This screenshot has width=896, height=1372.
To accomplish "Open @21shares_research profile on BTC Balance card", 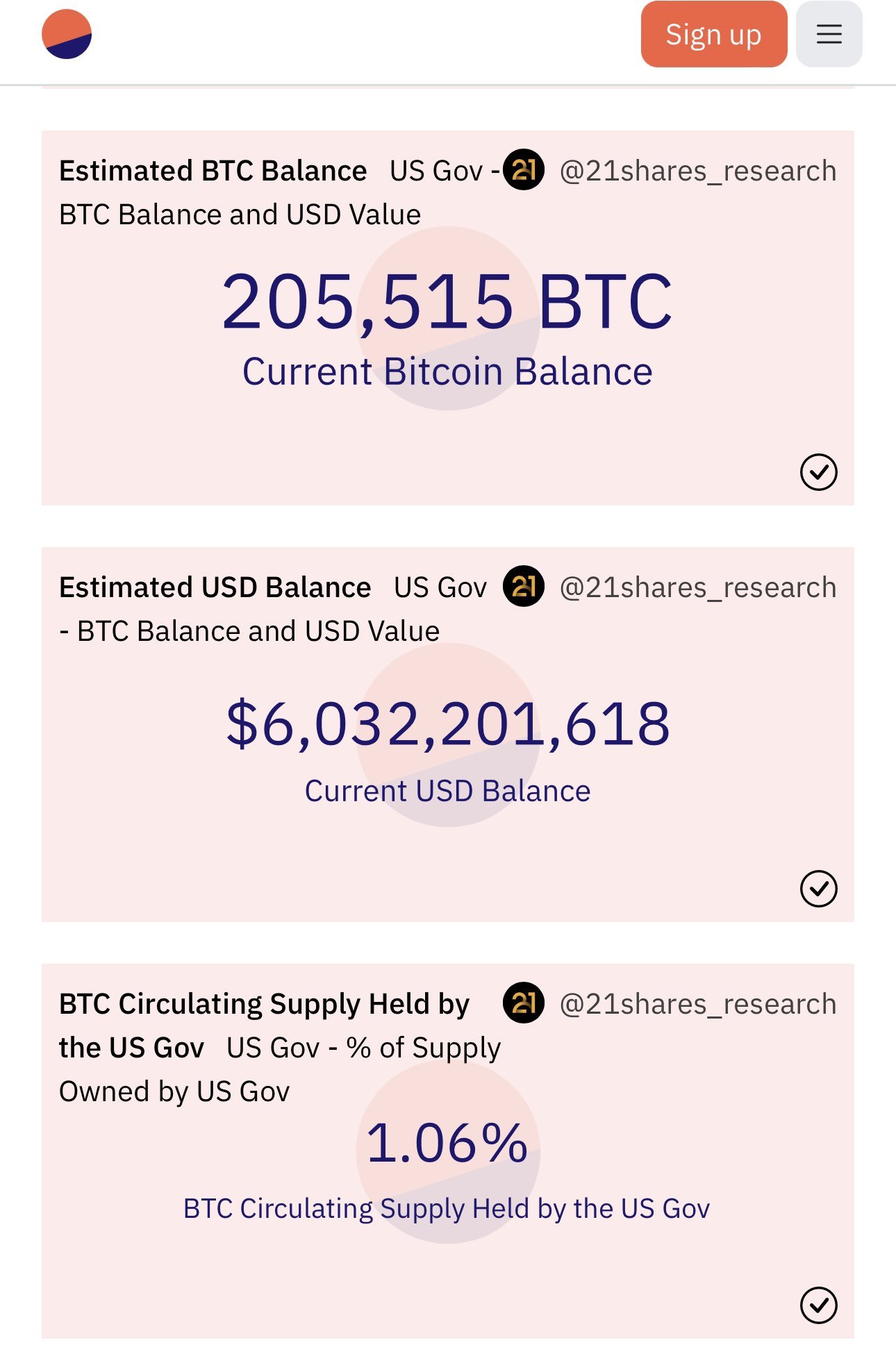I will point(698,171).
